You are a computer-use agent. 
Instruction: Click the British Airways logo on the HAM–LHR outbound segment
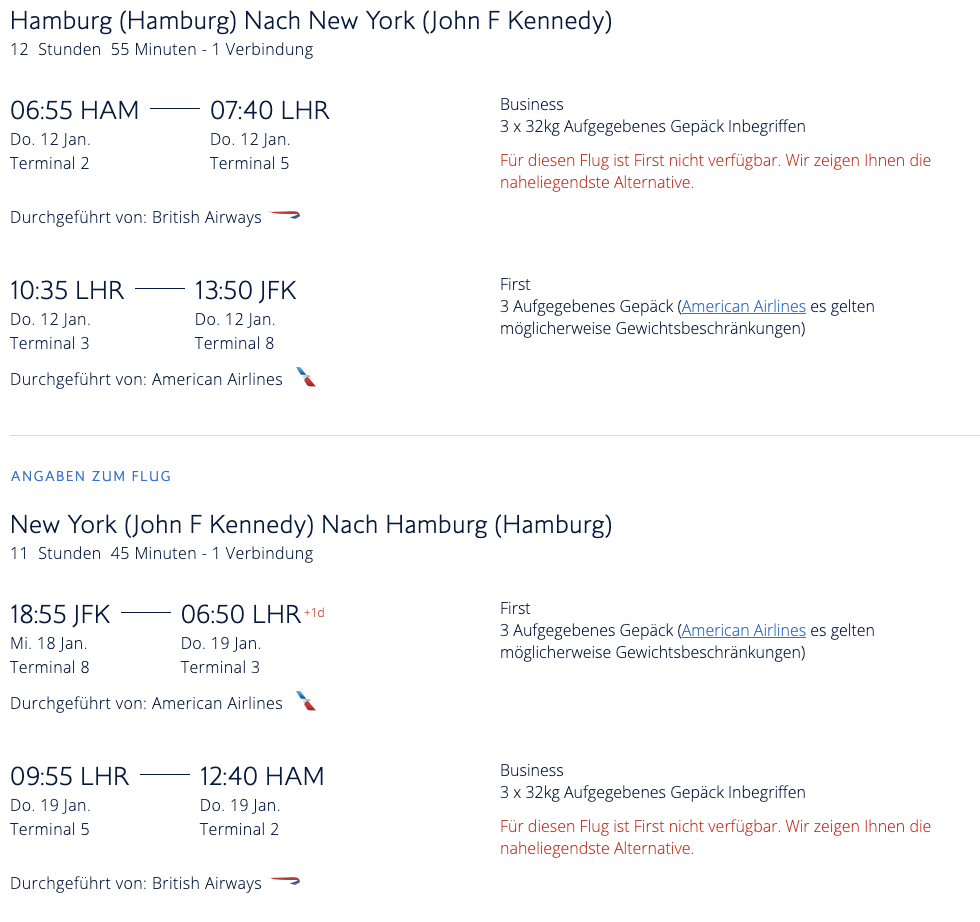pos(286,216)
